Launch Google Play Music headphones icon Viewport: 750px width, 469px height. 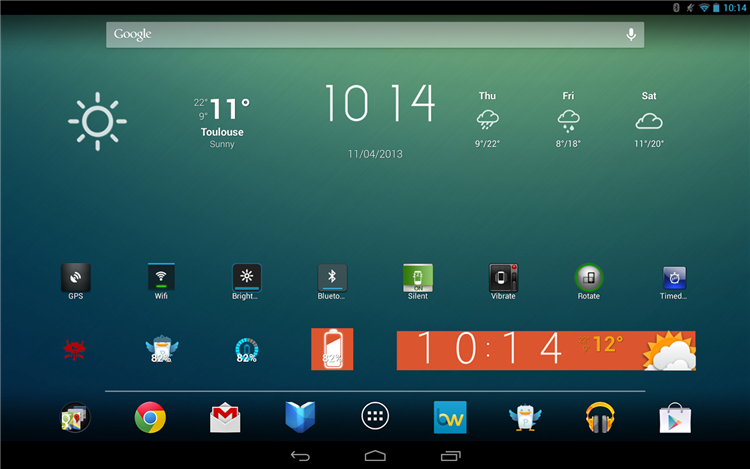coord(600,417)
